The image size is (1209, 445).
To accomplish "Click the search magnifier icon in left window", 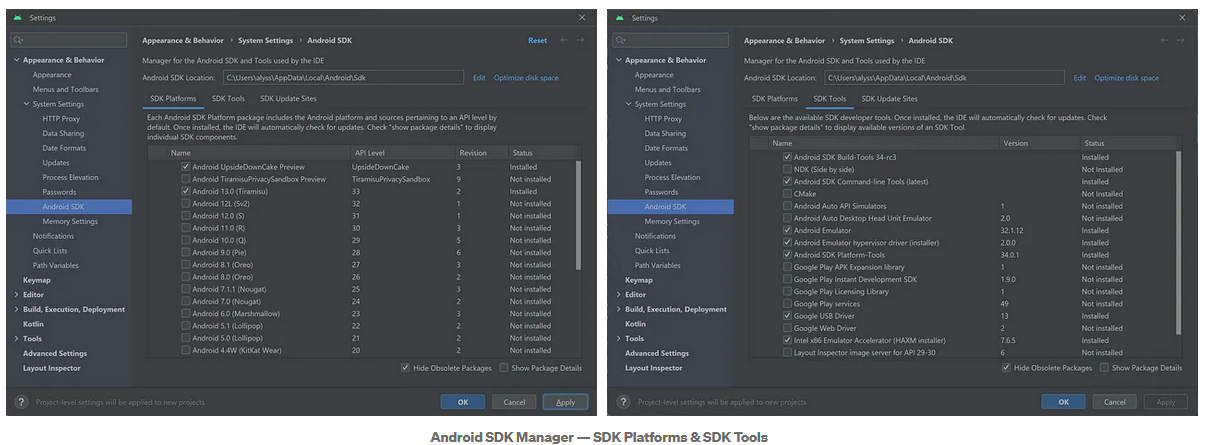I will [x=19, y=40].
